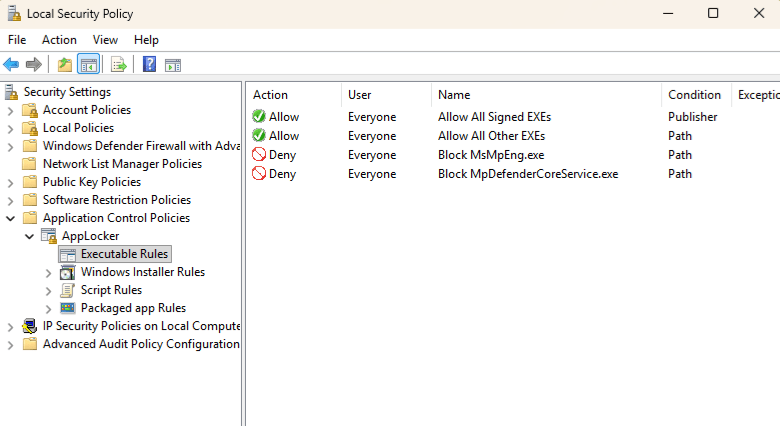
Task: Collapse the Application Control Policies node
Action: click(x=11, y=218)
